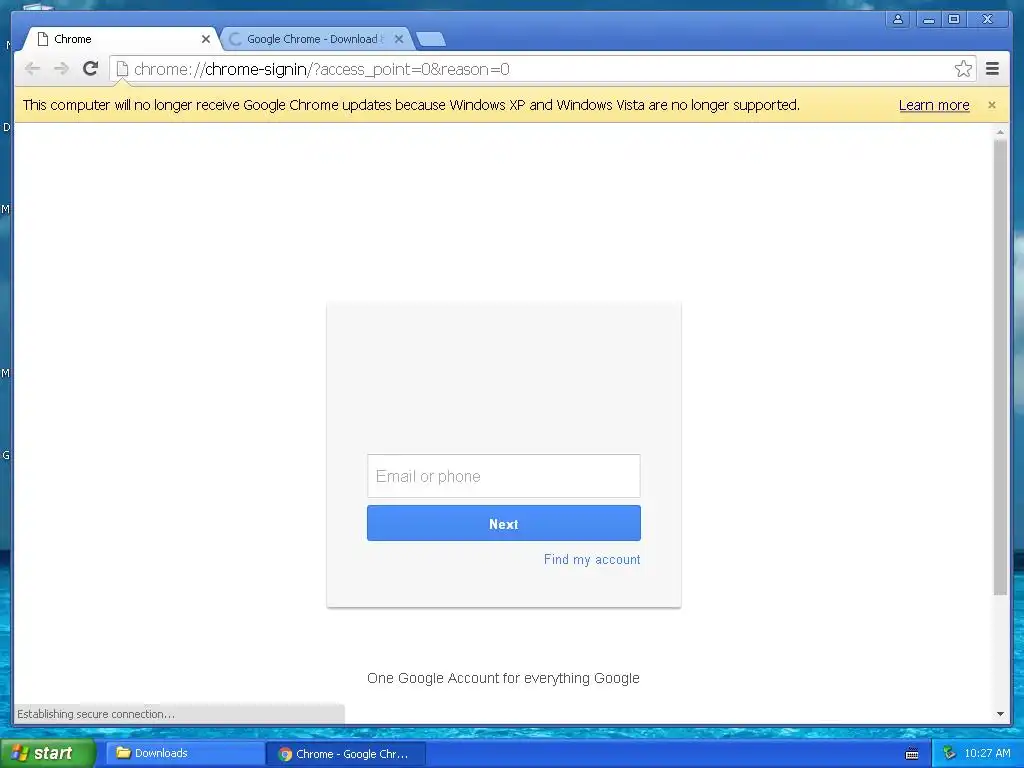Click the scrollbar up arrow
The height and width of the screenshot is (768, 1024).
(x=1000, y=133)
